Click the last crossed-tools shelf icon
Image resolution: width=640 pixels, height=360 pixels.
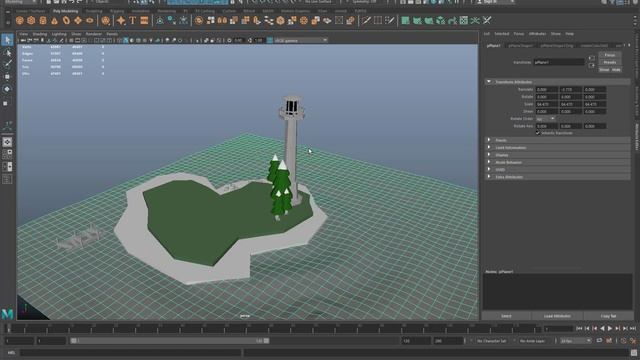tap(487, 20)
